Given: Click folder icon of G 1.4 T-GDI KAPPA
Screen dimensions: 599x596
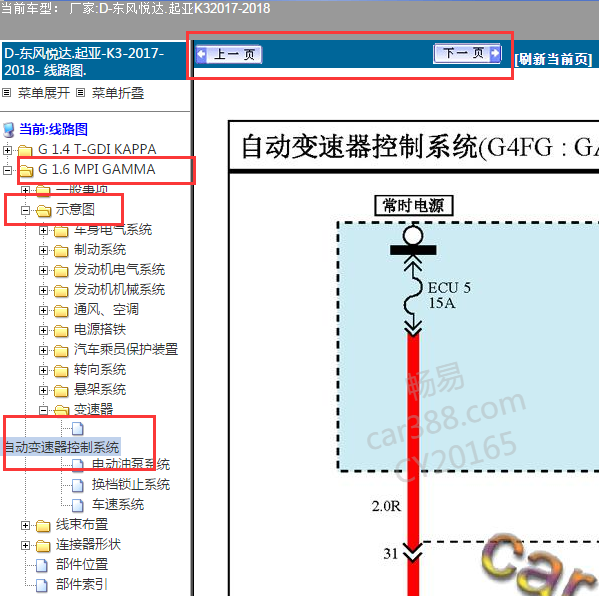Looking at the screenshot, I should tap(25, 150).
